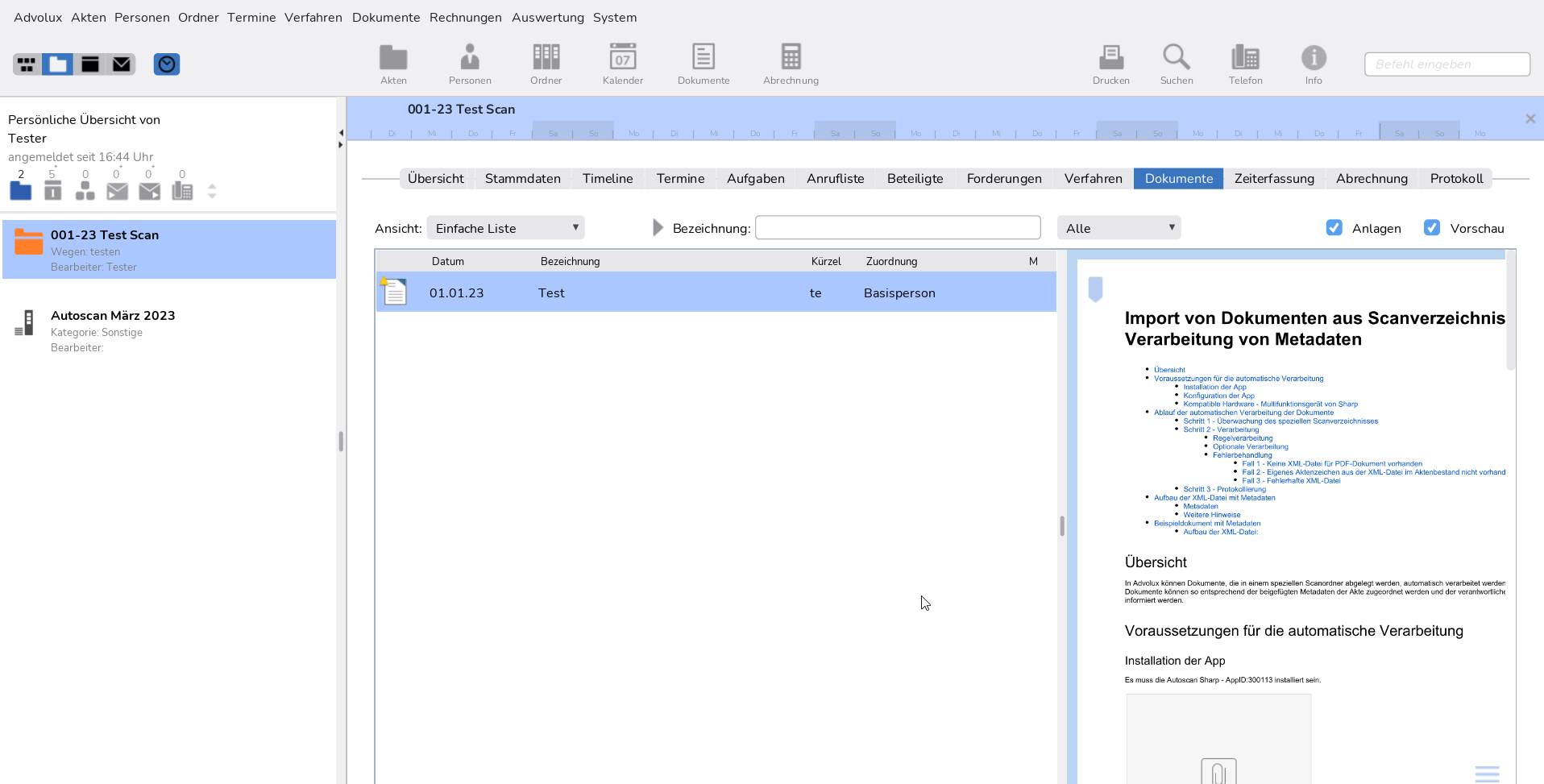Expand the triangle next to Bezeichnung
The image size is (1544, 784).
tap(658, 228)
